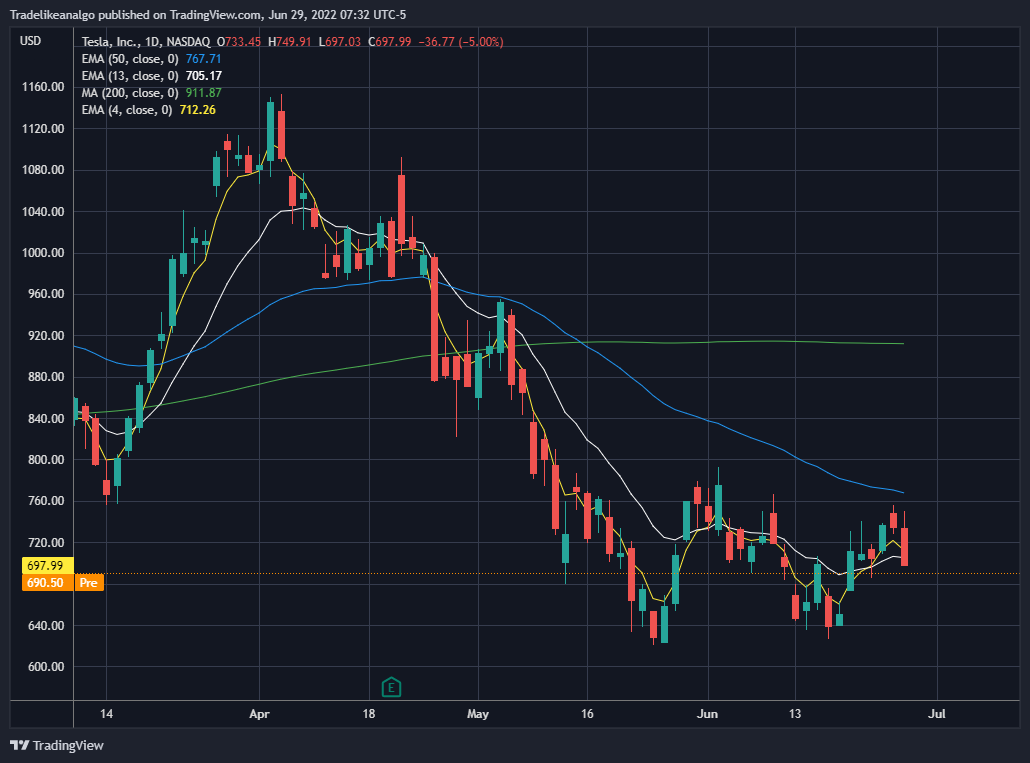
Task: Click the close price value 697.99 in the header
Action: tap(393, 42)
